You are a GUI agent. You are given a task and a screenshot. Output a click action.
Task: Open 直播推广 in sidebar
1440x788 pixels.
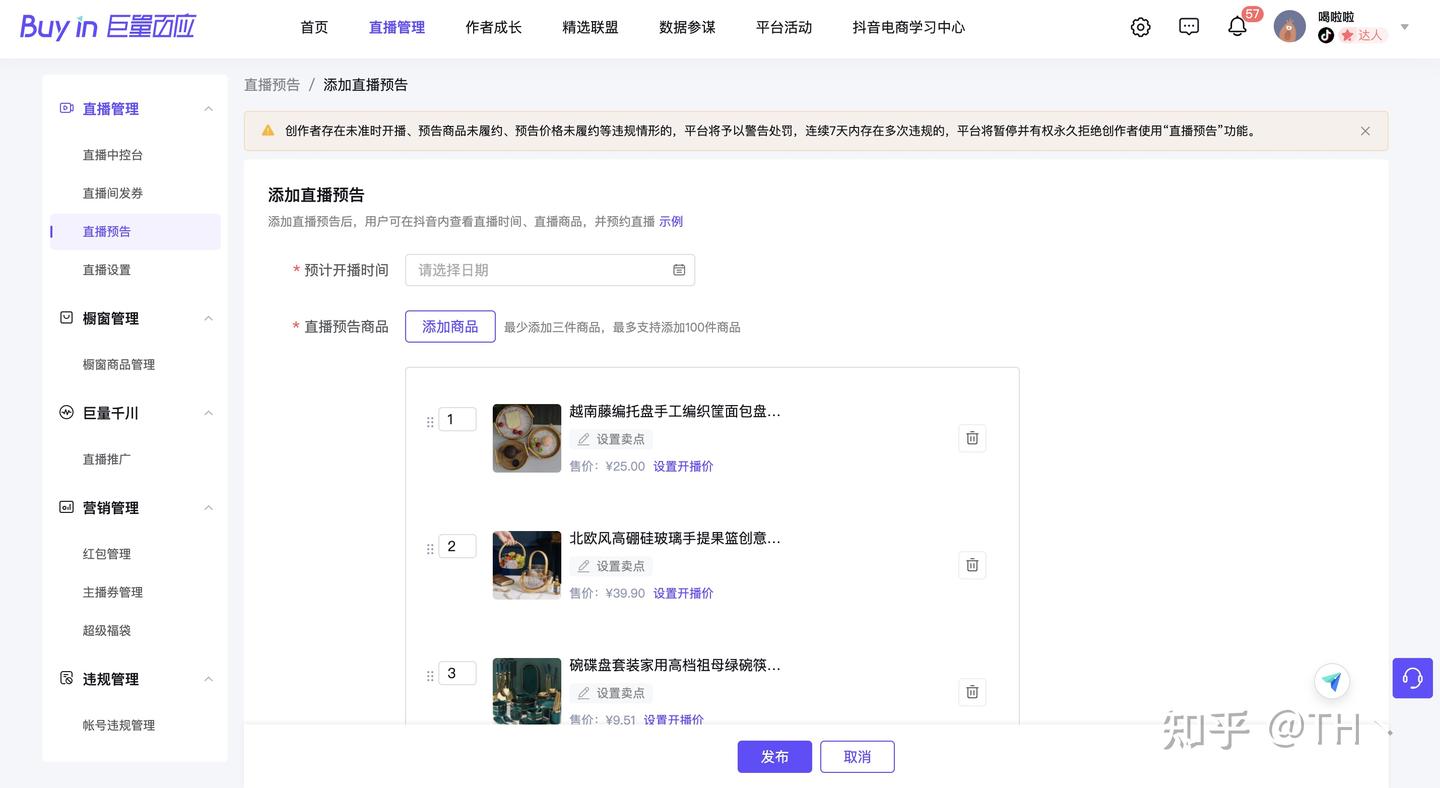click(x=107, y=459)
